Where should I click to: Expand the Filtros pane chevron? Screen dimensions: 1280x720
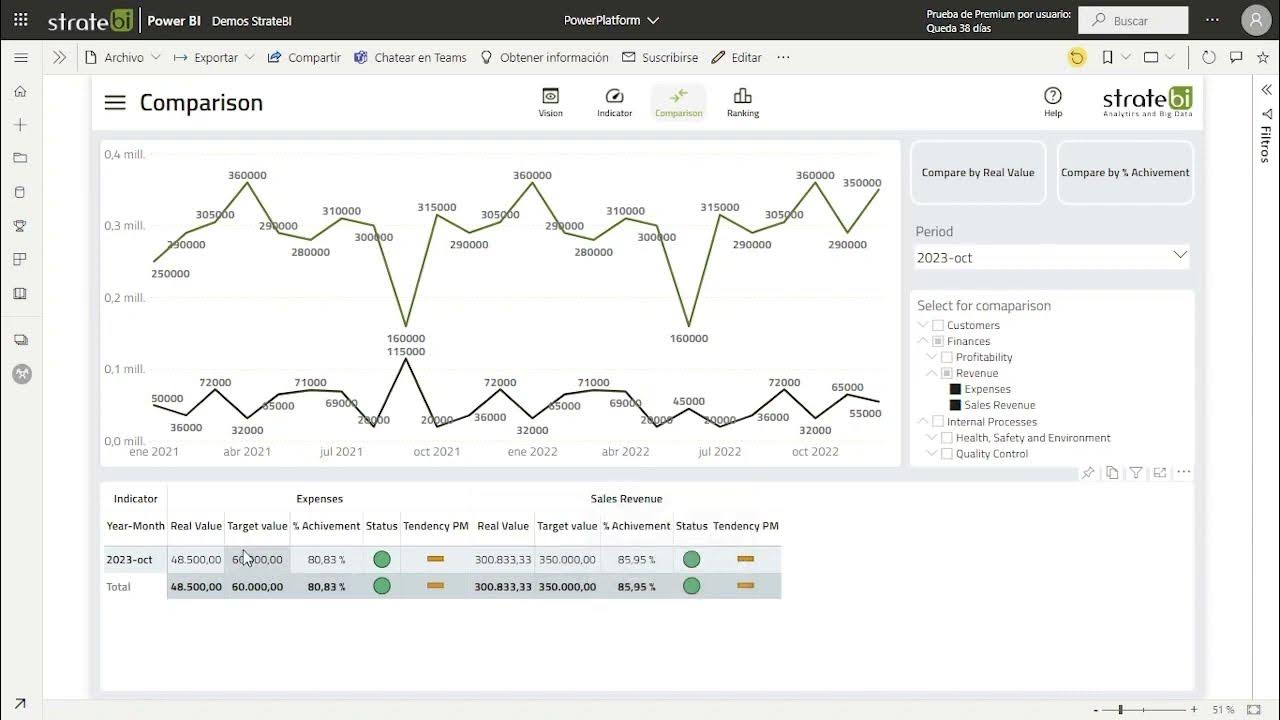click(1265, 90)
